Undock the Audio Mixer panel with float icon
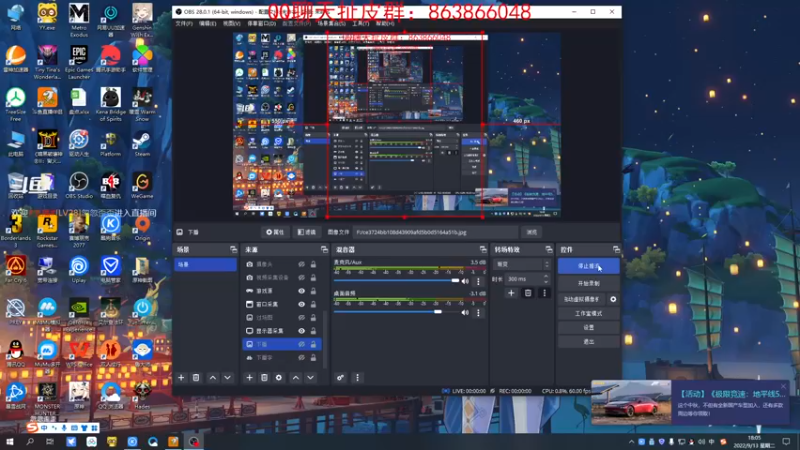800x450 pixels. (x=483, y=249)
